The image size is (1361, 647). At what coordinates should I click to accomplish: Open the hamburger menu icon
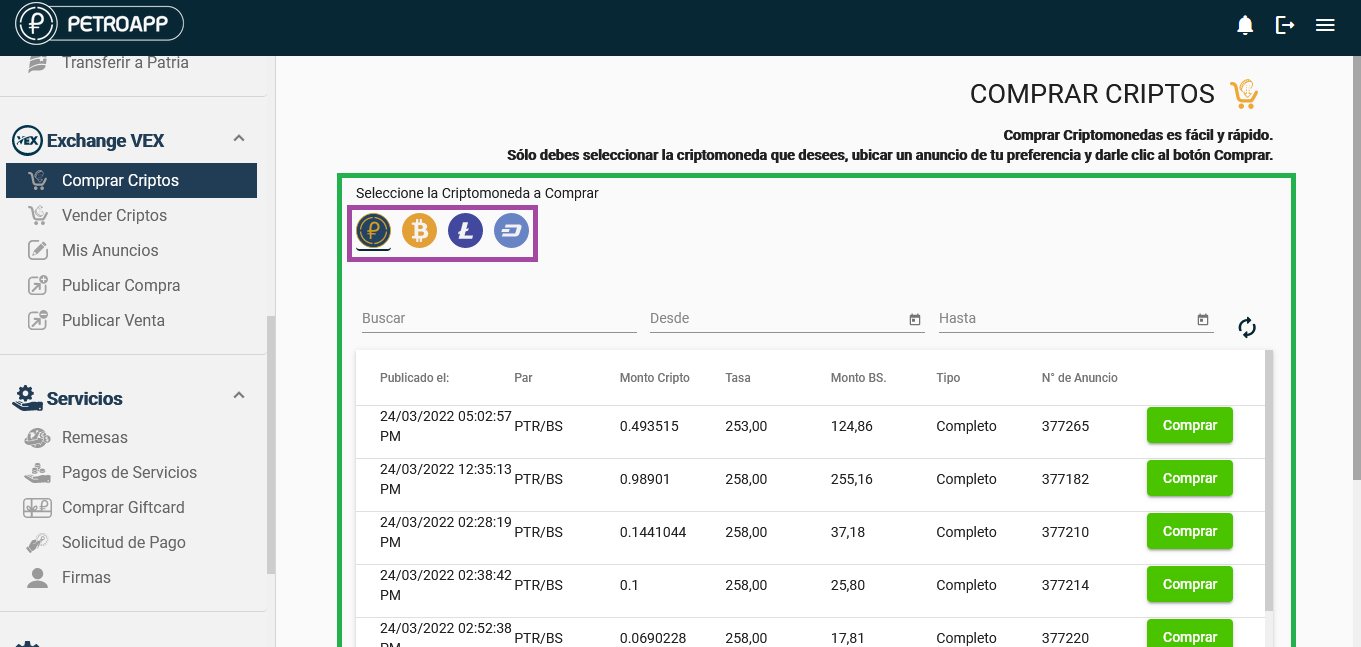pyautogui.click(x=1325, y=26)
